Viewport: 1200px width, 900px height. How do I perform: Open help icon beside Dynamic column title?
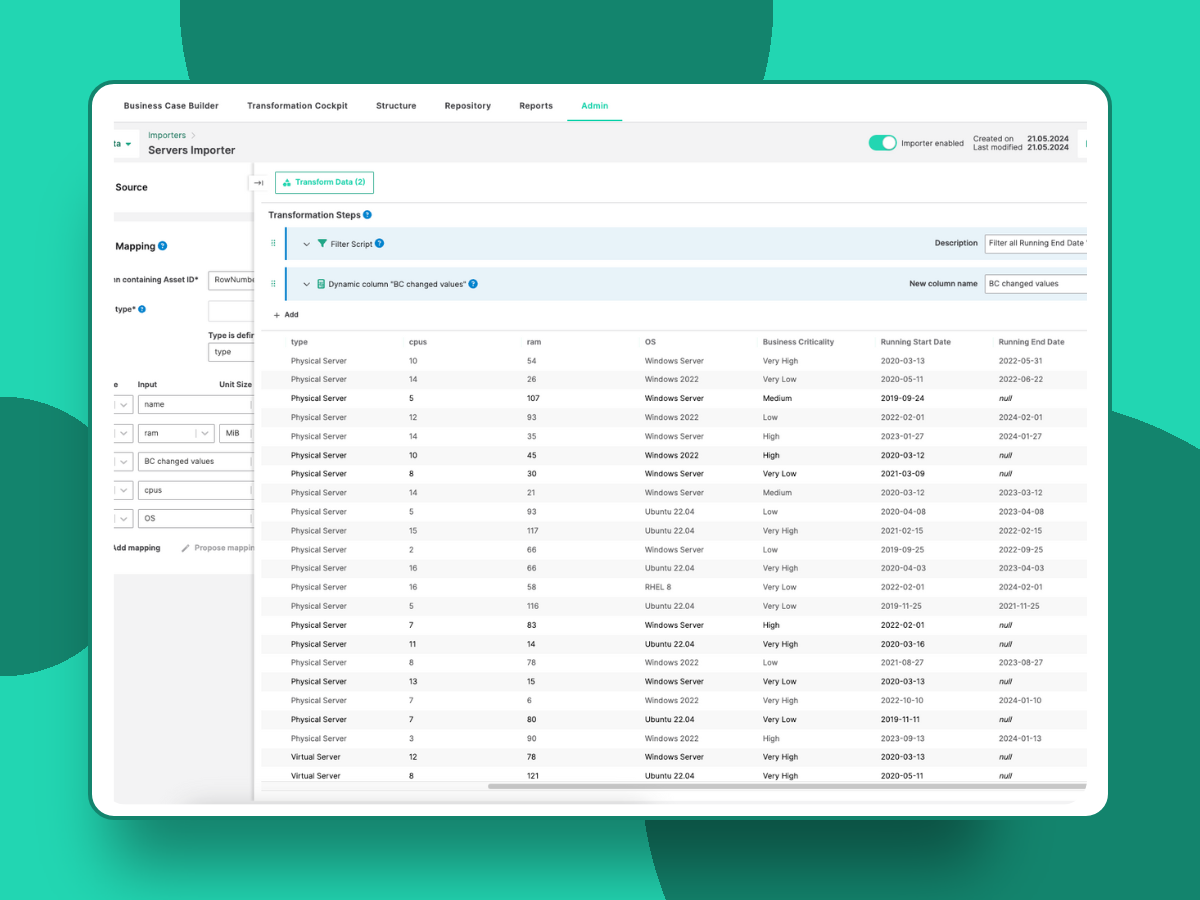(x=473, y=284)
